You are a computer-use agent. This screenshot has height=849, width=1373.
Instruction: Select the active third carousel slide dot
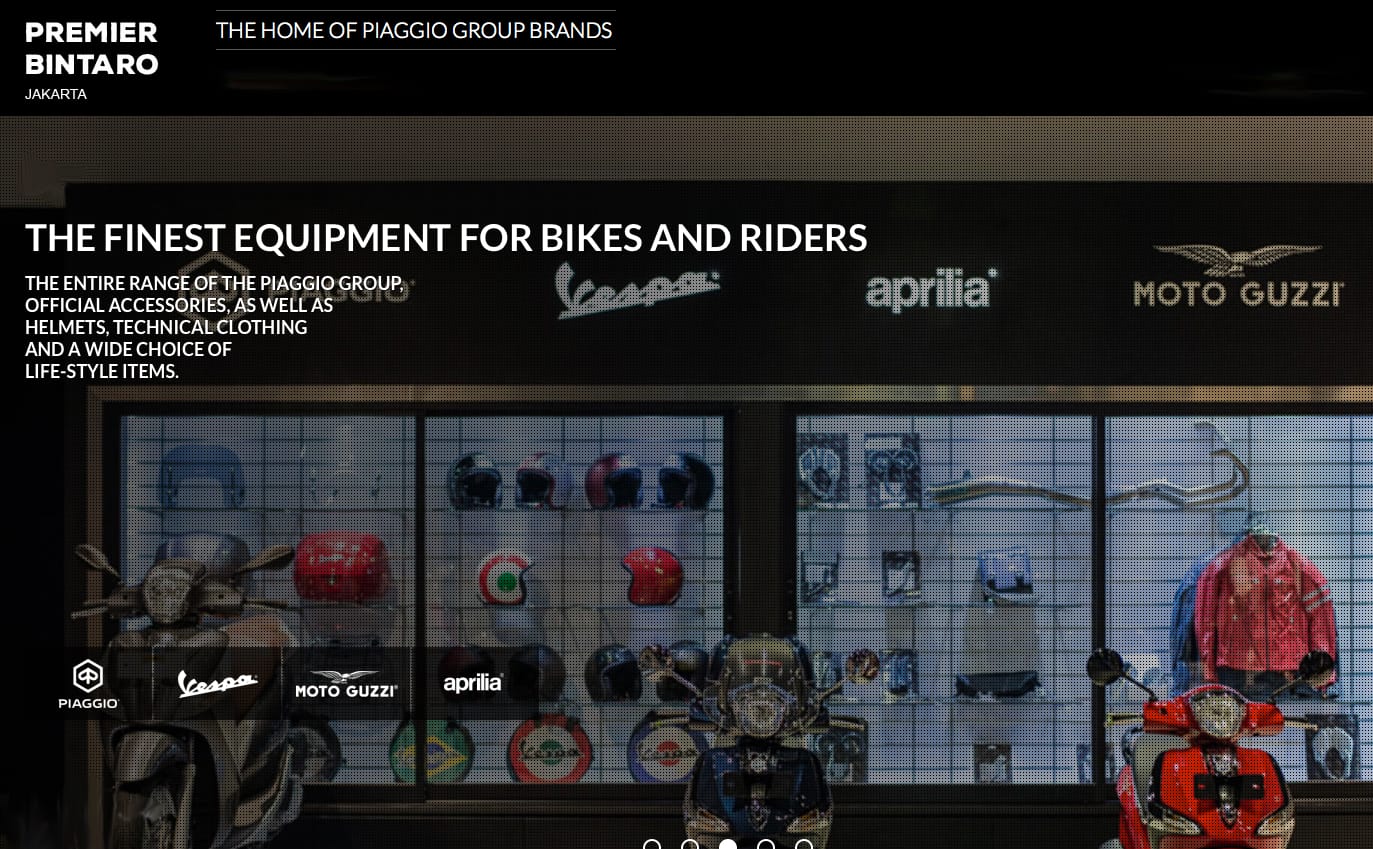[728, 845]
